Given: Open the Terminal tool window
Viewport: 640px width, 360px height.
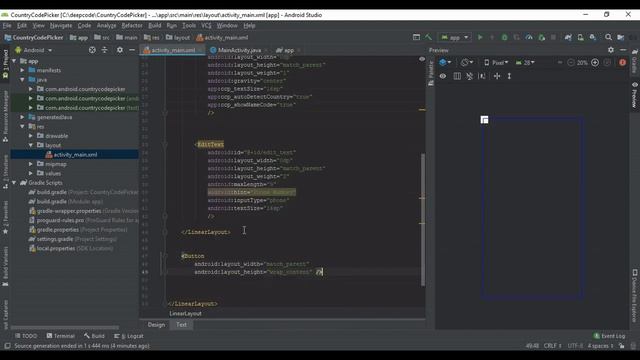Looking at the screenshot, I should click(x=61, y=336).
